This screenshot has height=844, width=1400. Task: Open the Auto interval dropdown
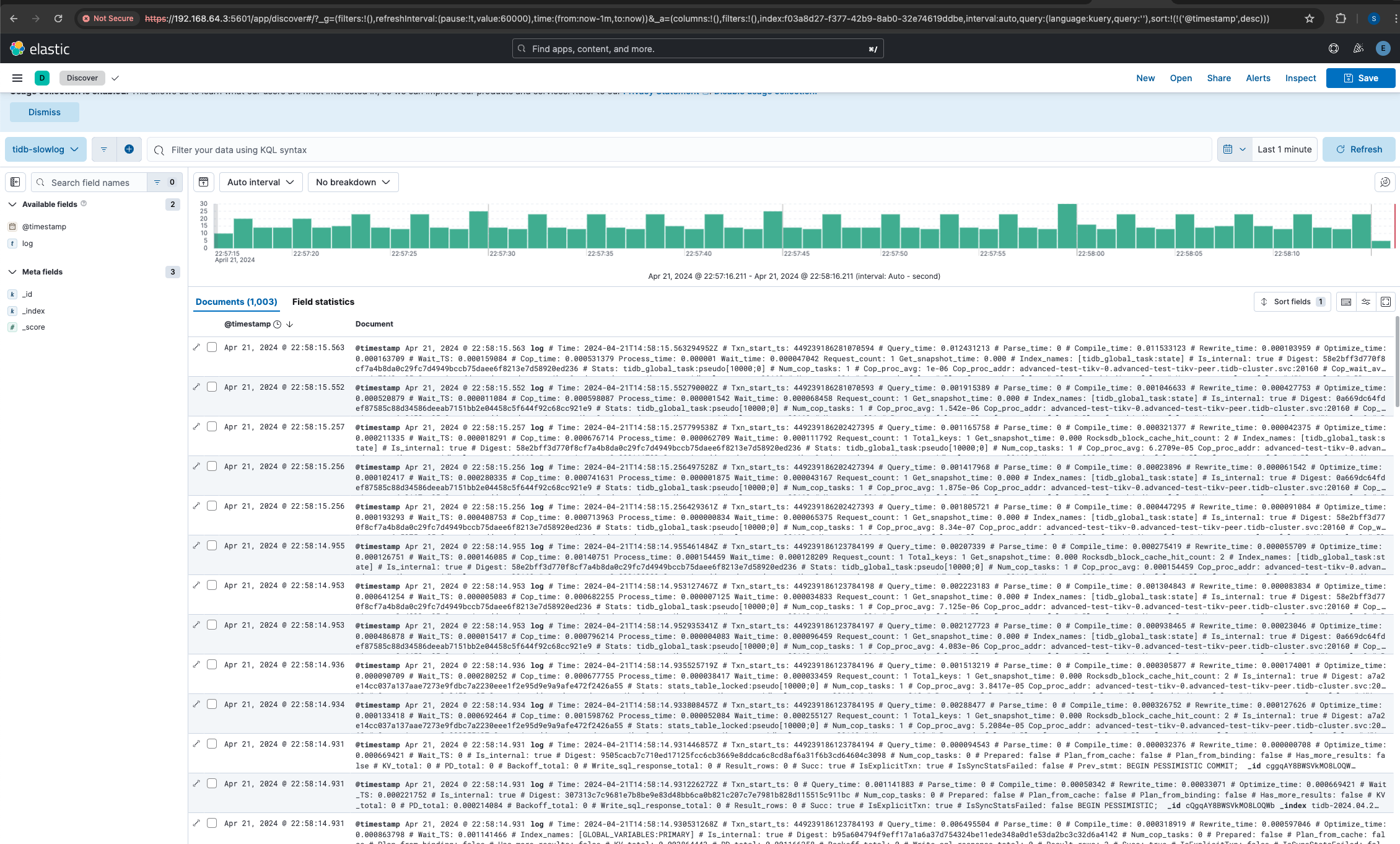tap(261, 182)
